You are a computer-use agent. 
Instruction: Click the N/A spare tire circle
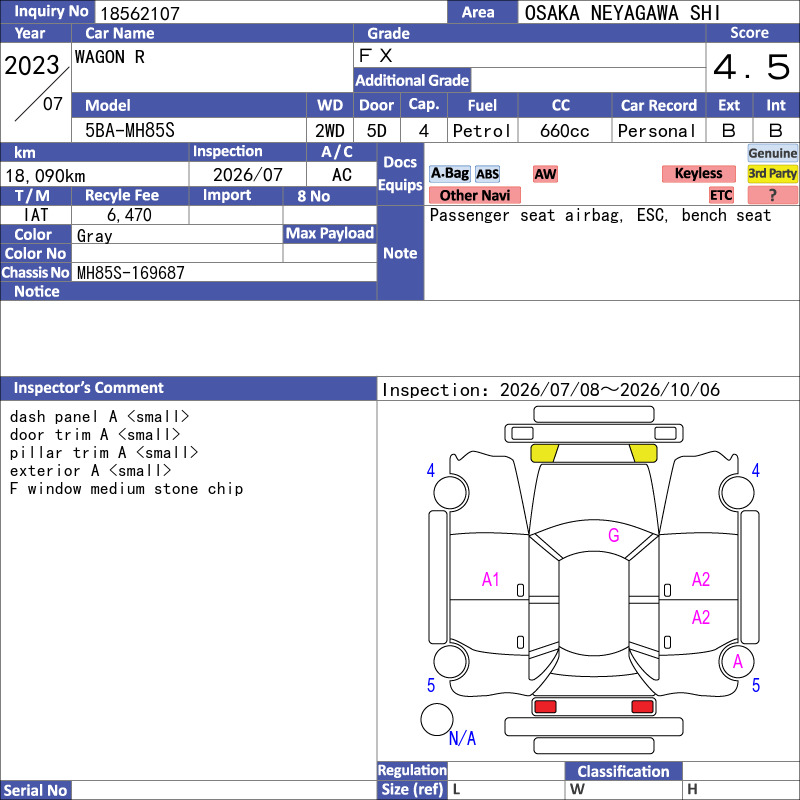(437, 719)
